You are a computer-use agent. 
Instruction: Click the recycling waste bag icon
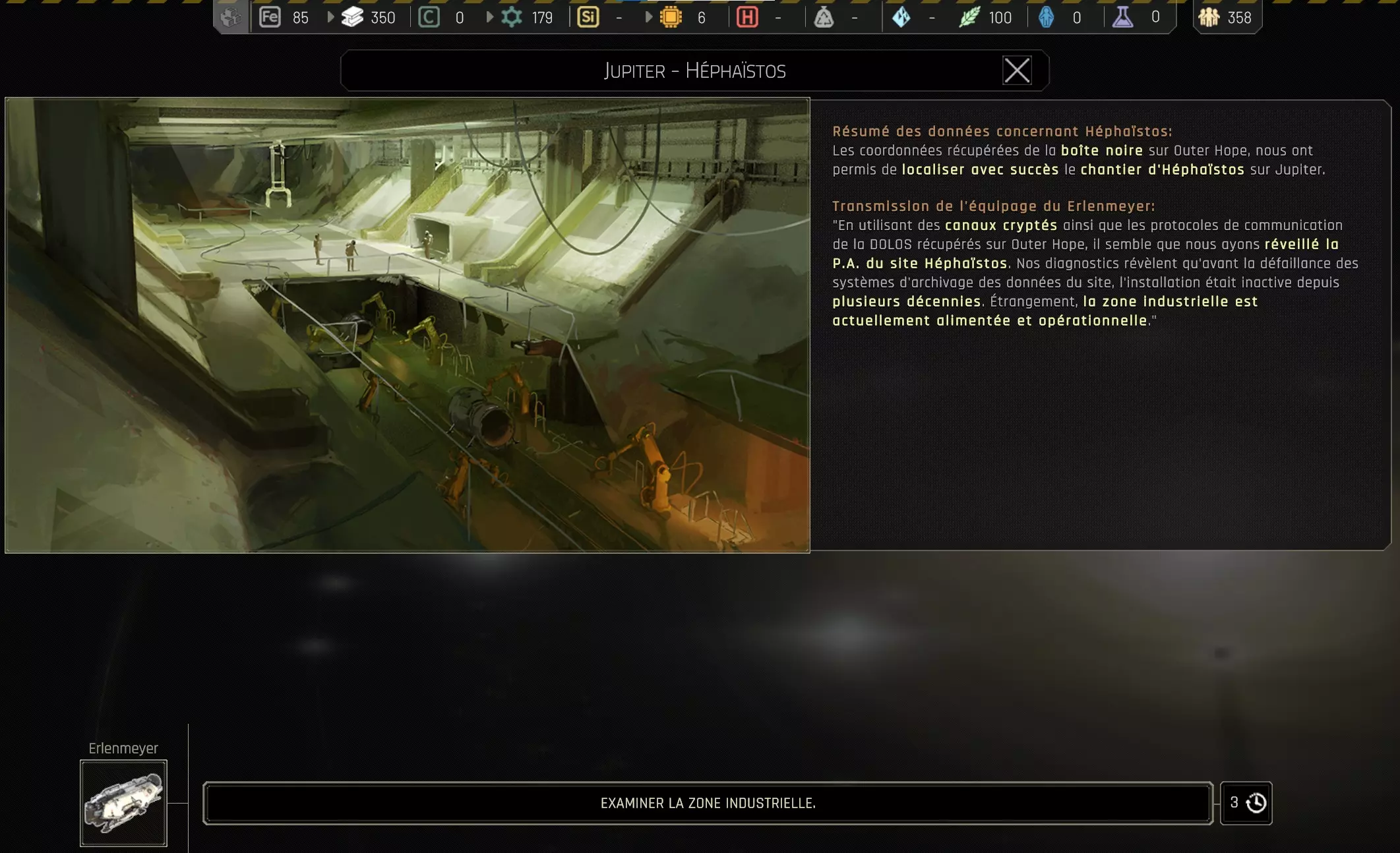click(x=824, y=17)
